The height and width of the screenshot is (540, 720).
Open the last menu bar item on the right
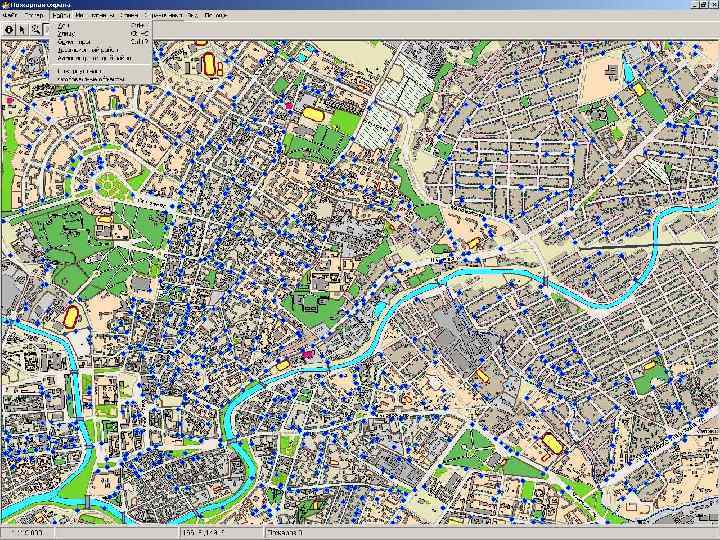215,15
